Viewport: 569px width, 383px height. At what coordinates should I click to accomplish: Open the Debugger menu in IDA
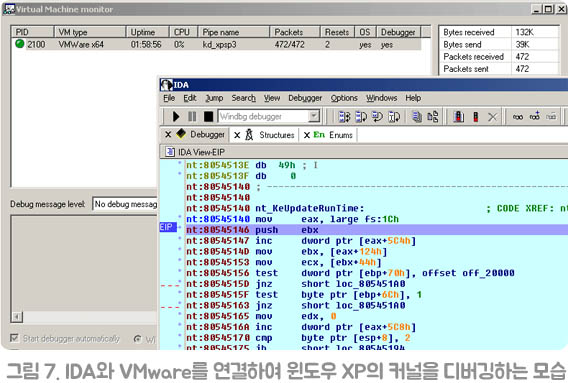click(305, 98)
